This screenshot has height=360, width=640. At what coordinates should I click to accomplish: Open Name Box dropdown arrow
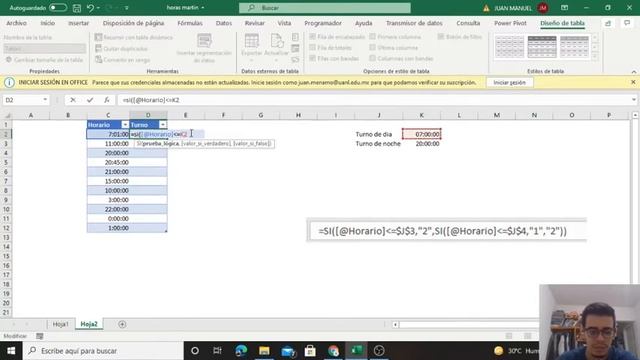tap(45, 100)
